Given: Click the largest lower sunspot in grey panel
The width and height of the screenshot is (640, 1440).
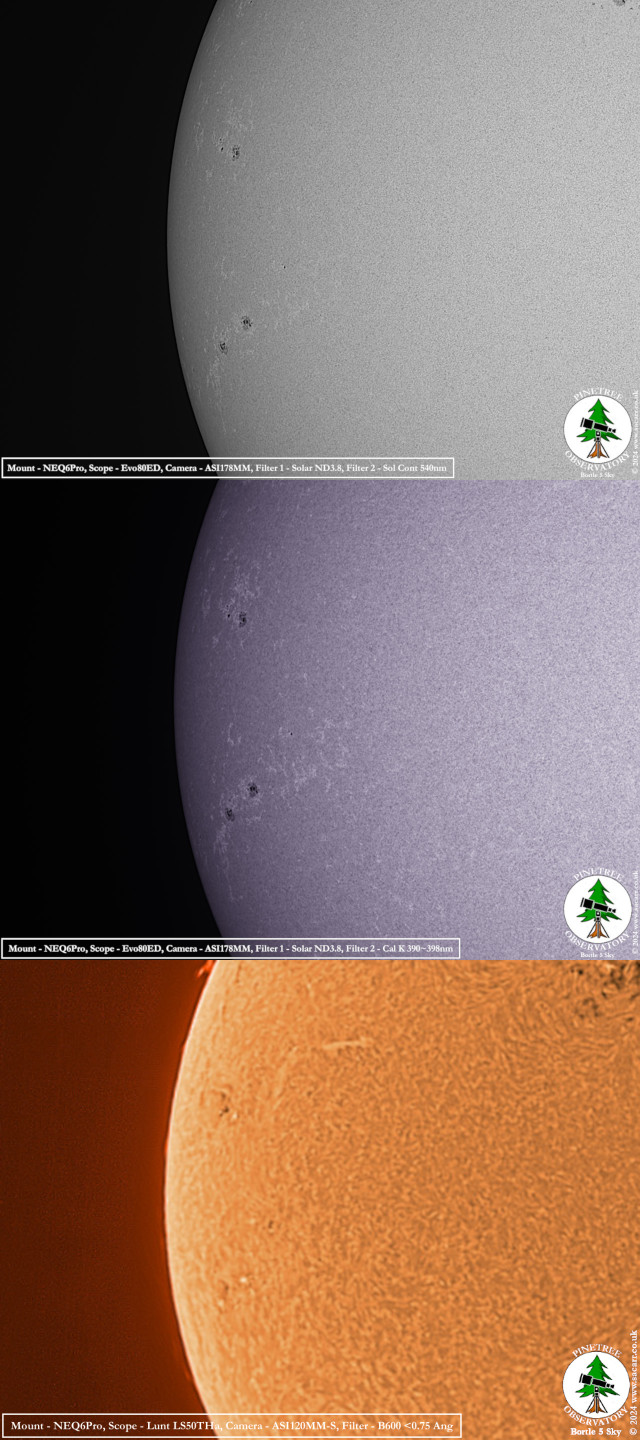Looking at the screenshot, I should (x=245, y=323).
